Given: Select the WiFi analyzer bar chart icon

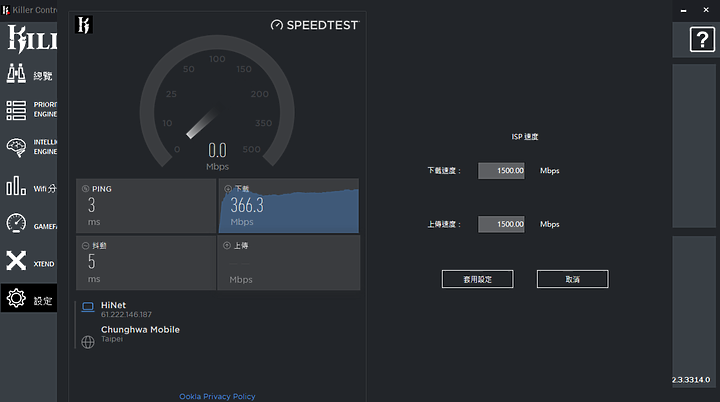Looking at the screenshot, I should click(x=16, y=186).
